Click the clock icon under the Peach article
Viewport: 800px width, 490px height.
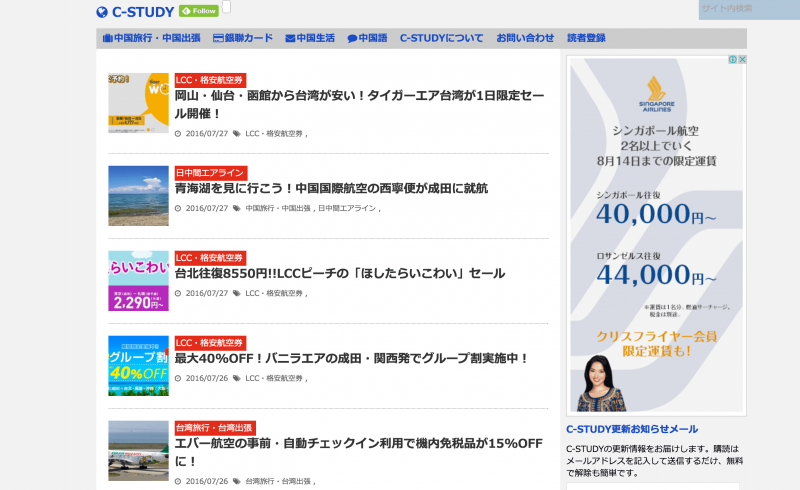(178, 293)
